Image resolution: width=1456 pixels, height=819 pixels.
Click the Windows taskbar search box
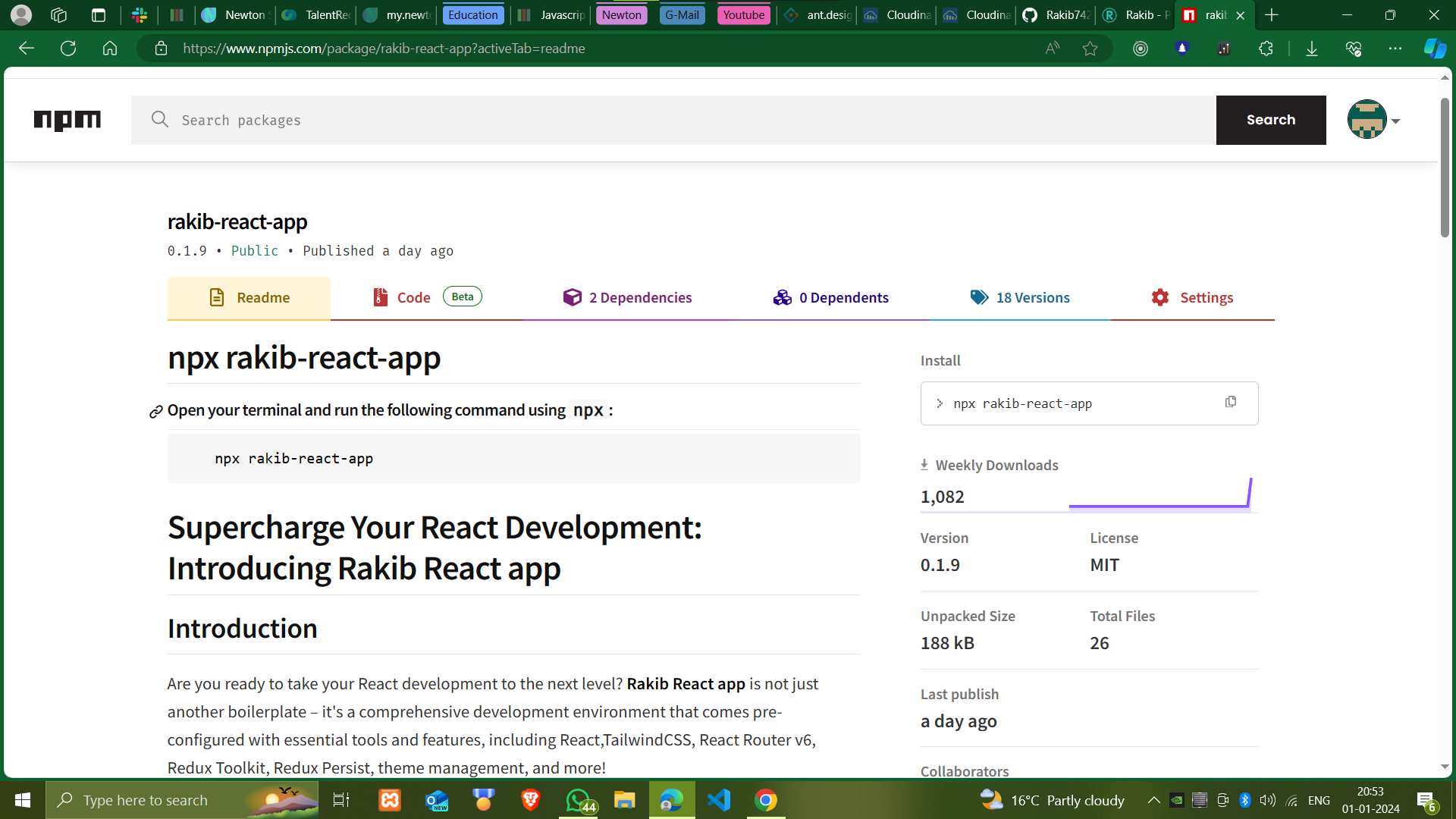coord(182,800)
